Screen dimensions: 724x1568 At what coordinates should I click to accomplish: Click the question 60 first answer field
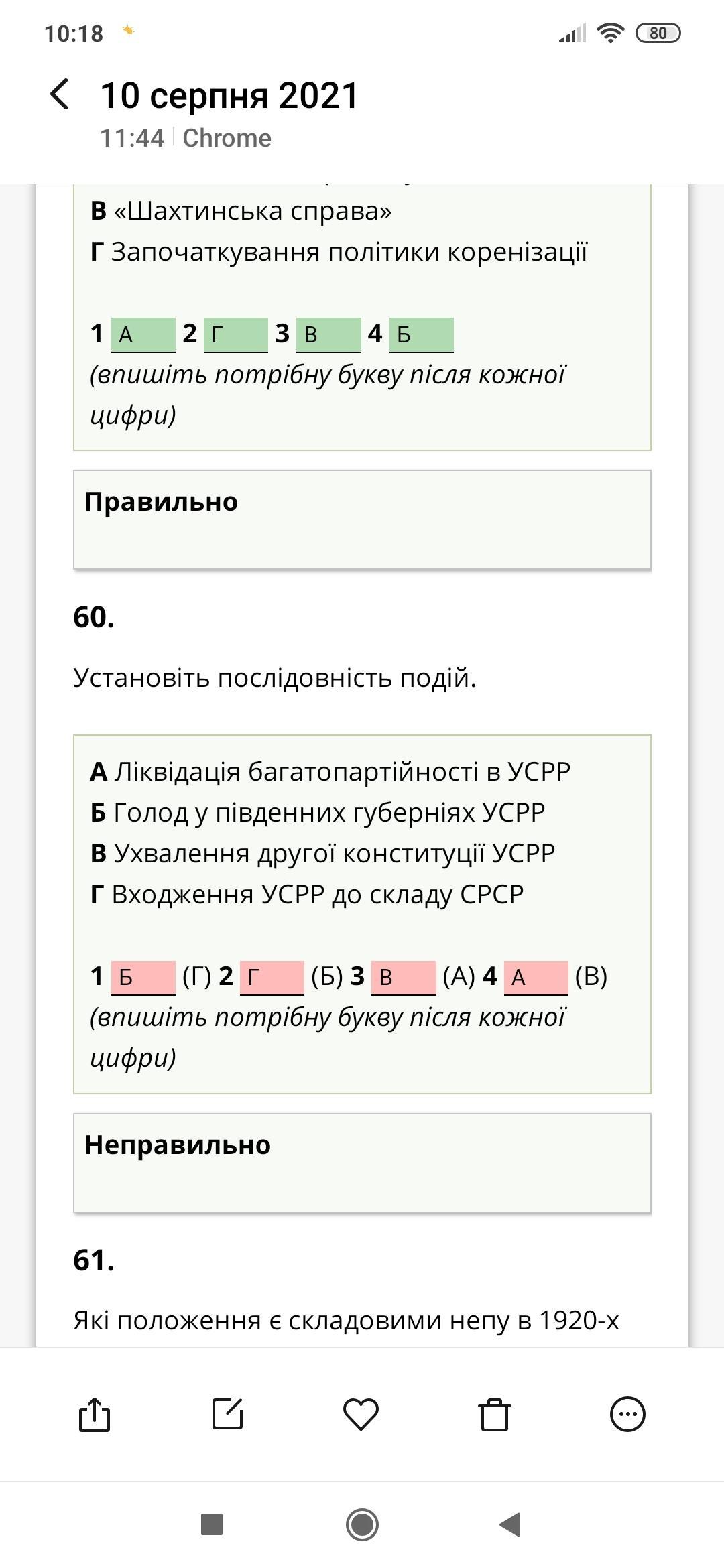click(143, 978)
